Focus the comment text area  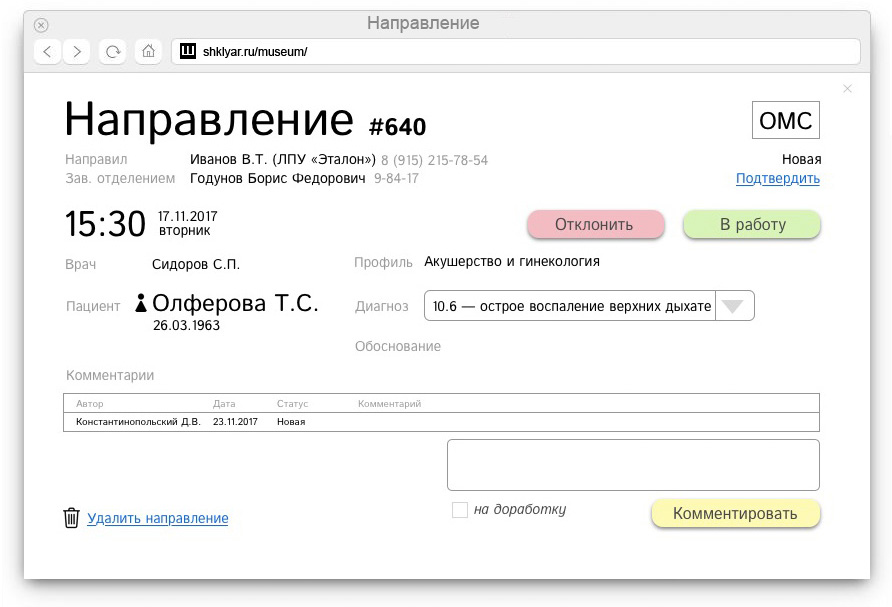(x=633, y=465)
